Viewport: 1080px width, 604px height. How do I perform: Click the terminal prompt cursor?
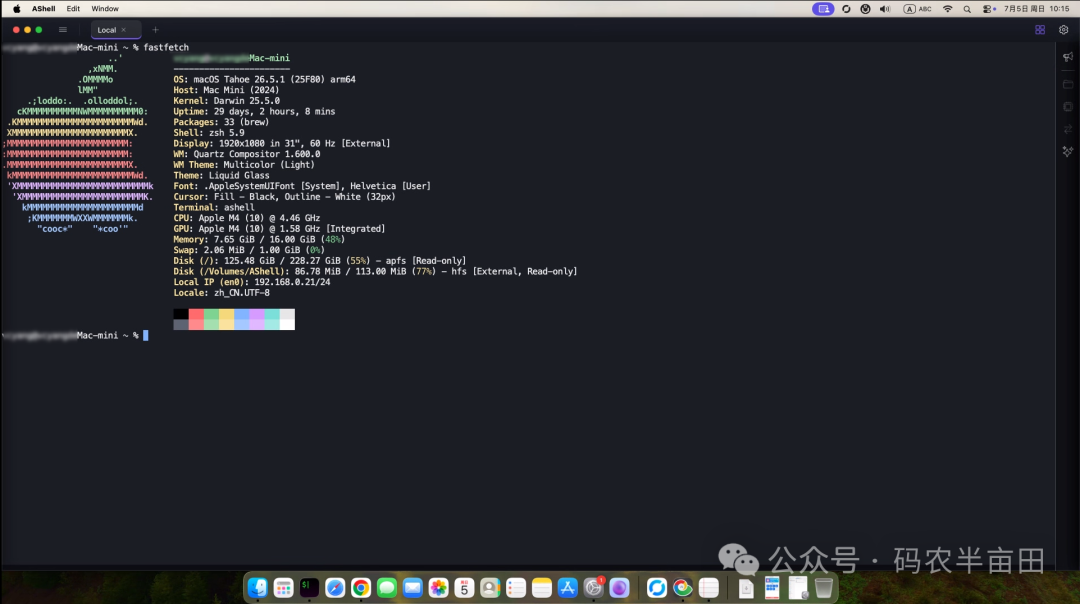point(145,335)
